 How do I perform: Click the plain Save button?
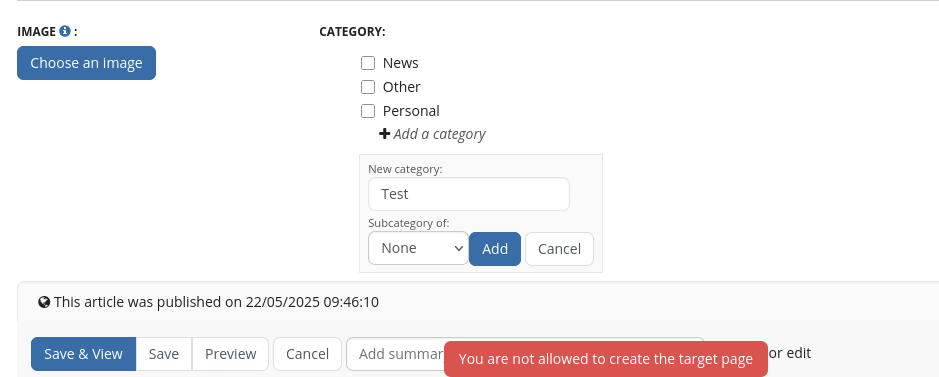tap(163, 354)
